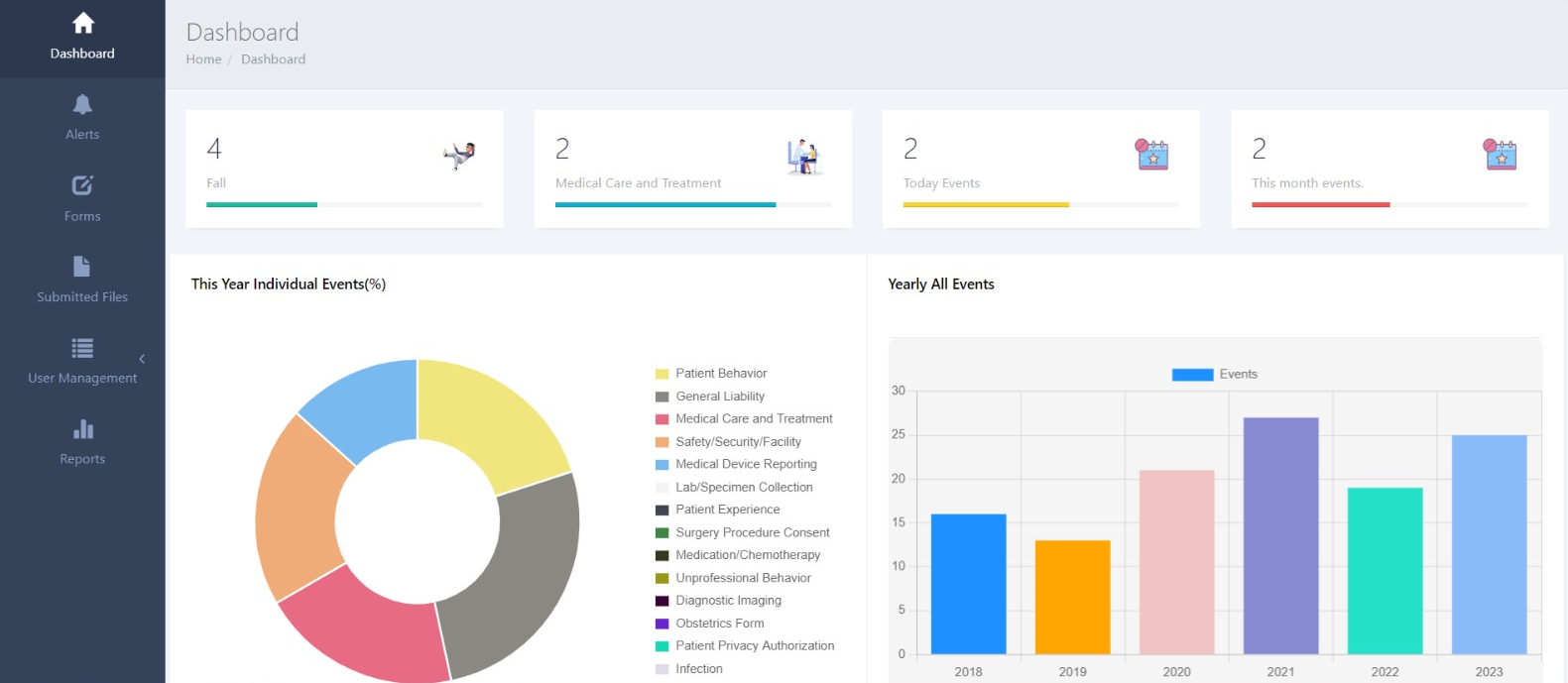
Task: Toggle General Liability legend entry
Action: [x=719, y=397]
